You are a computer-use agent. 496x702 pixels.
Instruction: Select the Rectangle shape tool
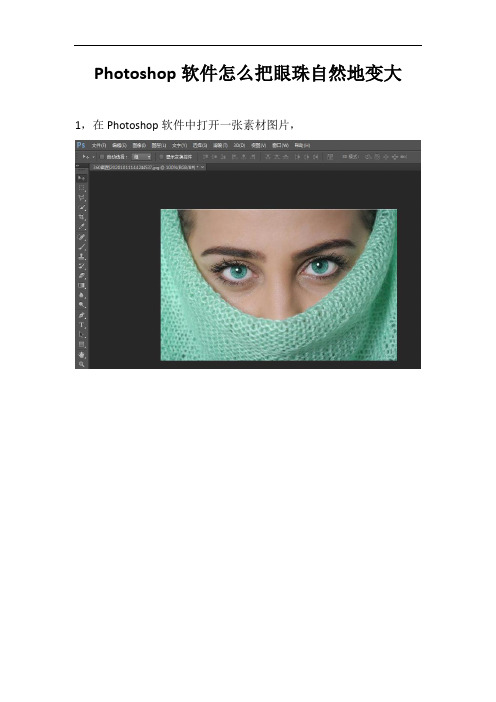[81, 344]
